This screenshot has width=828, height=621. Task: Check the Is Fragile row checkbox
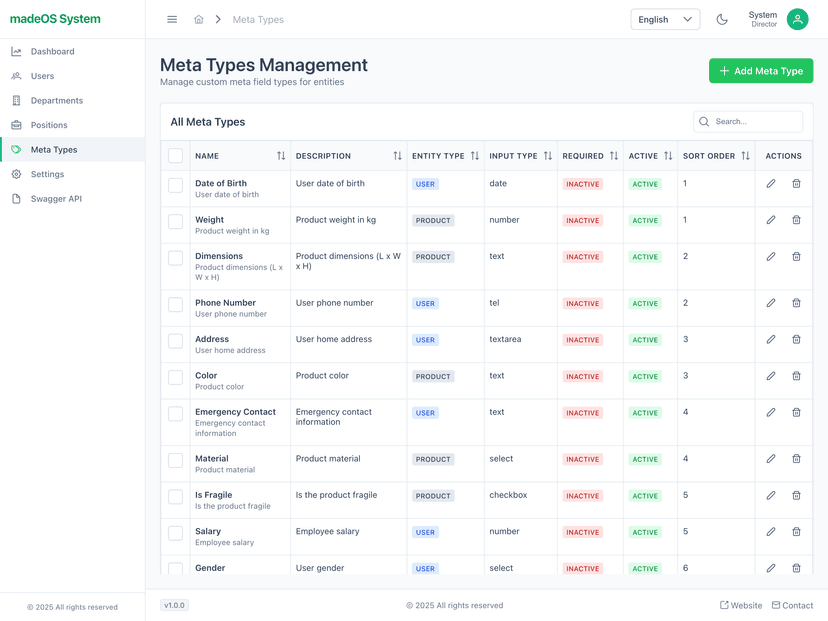click(175, 497)
